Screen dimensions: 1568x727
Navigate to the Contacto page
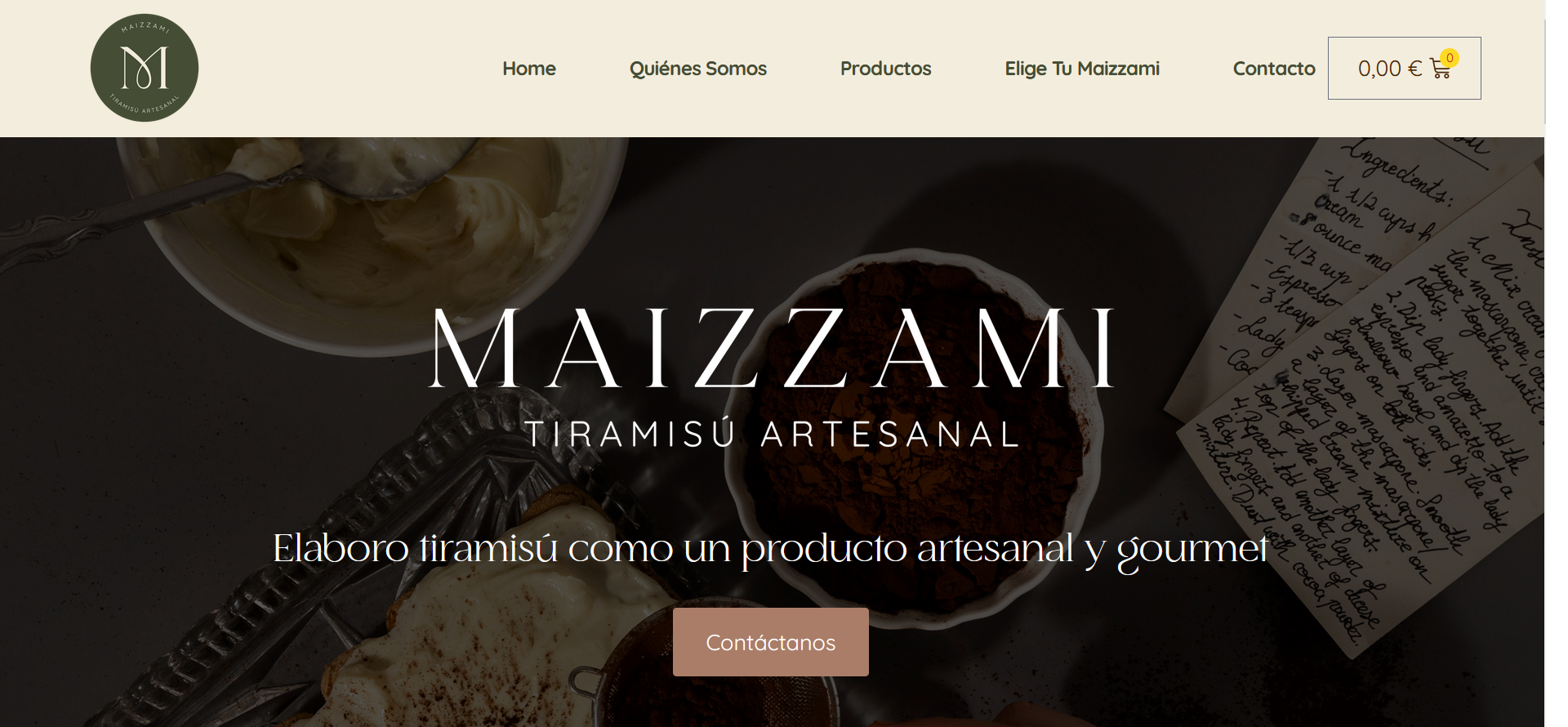[1274, 69]
